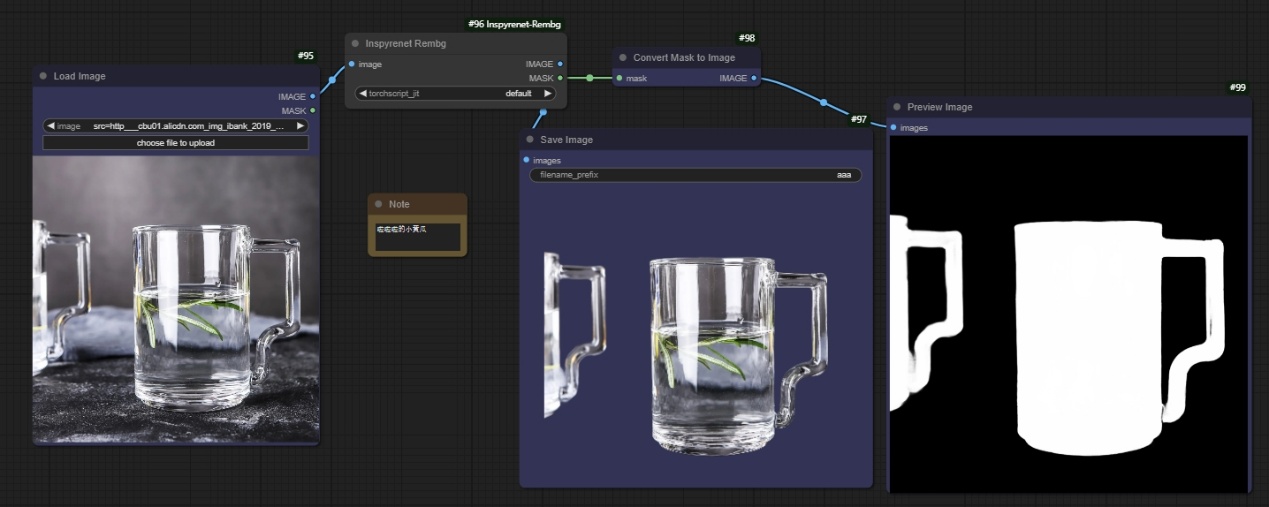Click the Note node text area
The image size is (1269, 507).
417,237
